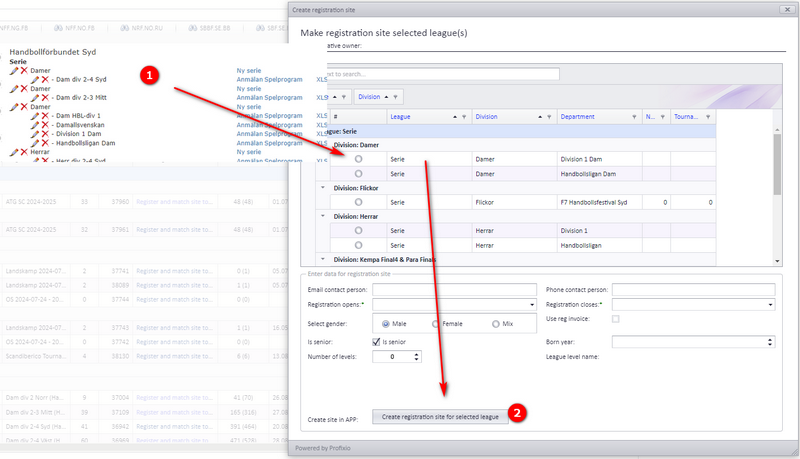Screen dimensions: 800x459
Task: Toggle sort arrow on the Division group chip
Action: pos(386,97)
